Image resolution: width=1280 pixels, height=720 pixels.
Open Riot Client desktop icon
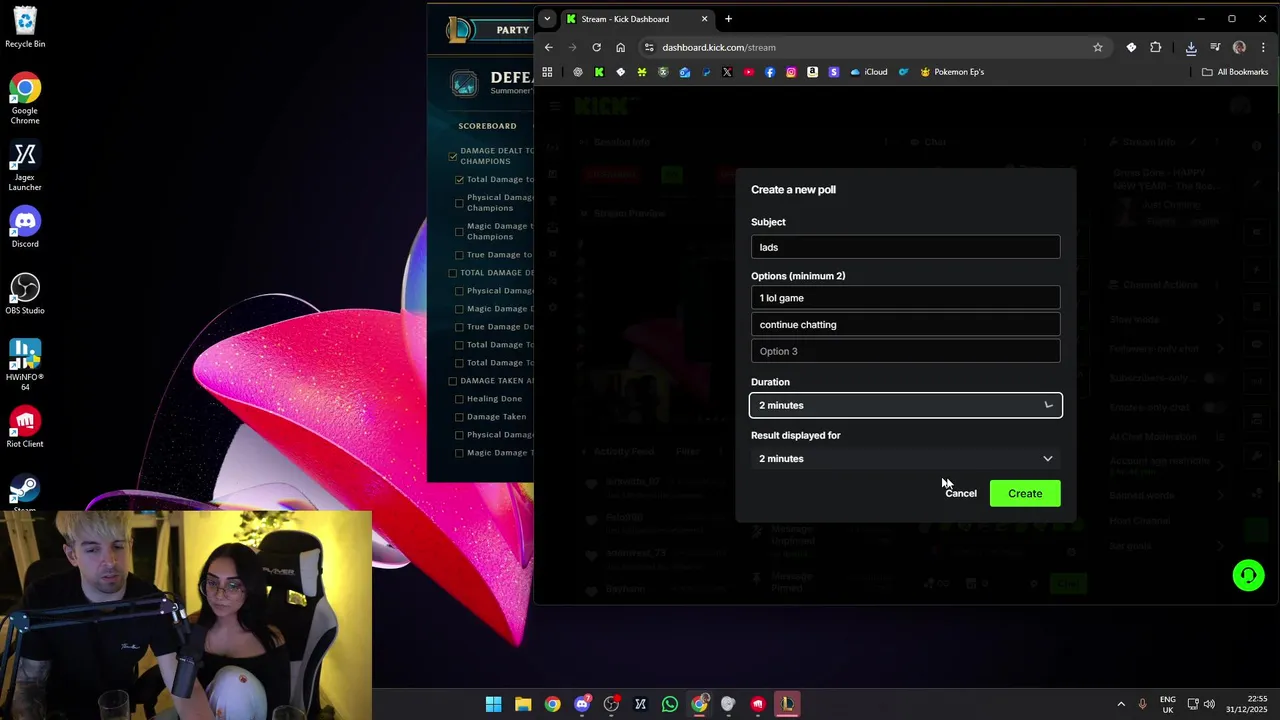click(25, 428)
